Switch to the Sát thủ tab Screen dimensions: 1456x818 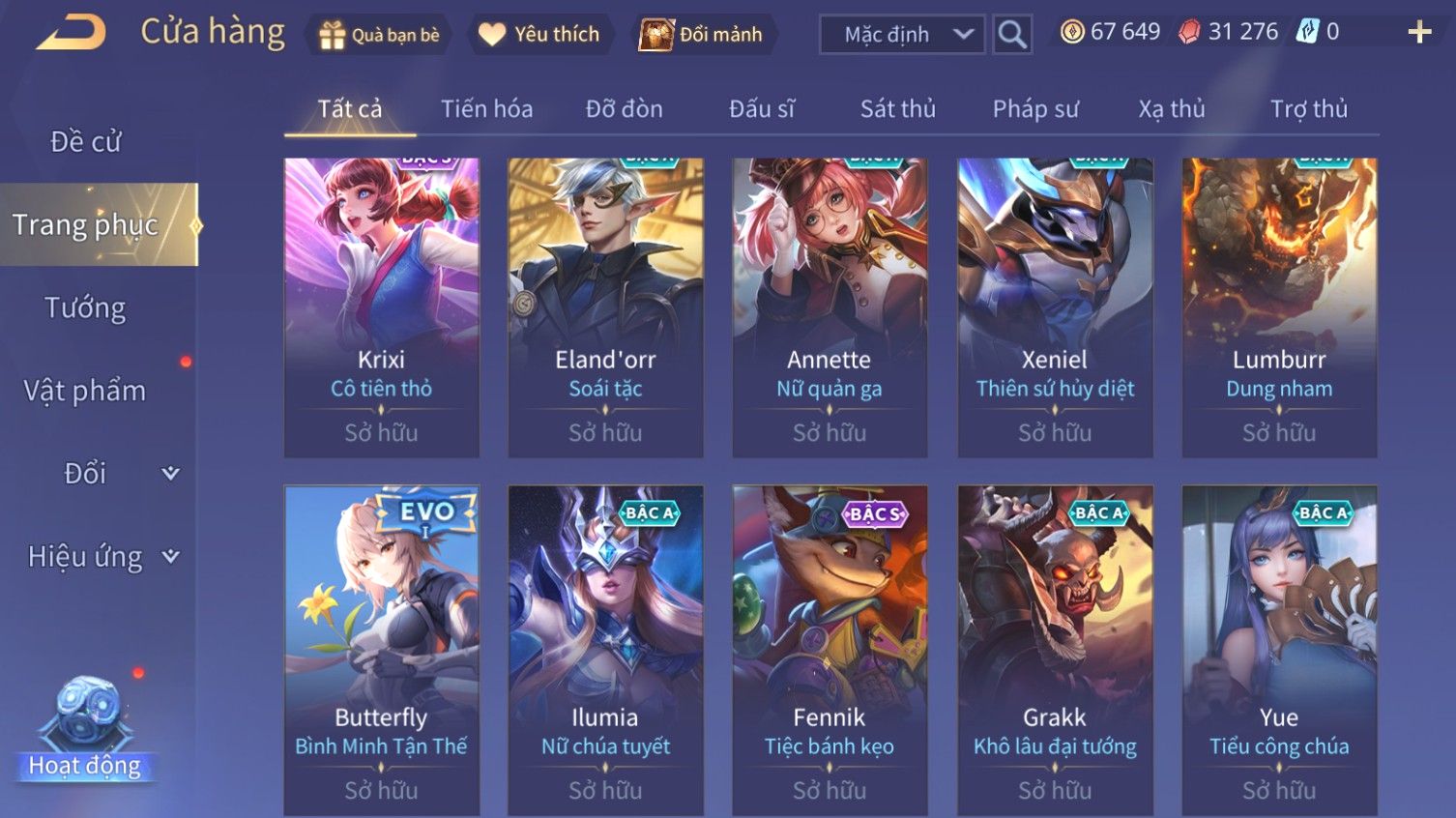tap(898, 108)
